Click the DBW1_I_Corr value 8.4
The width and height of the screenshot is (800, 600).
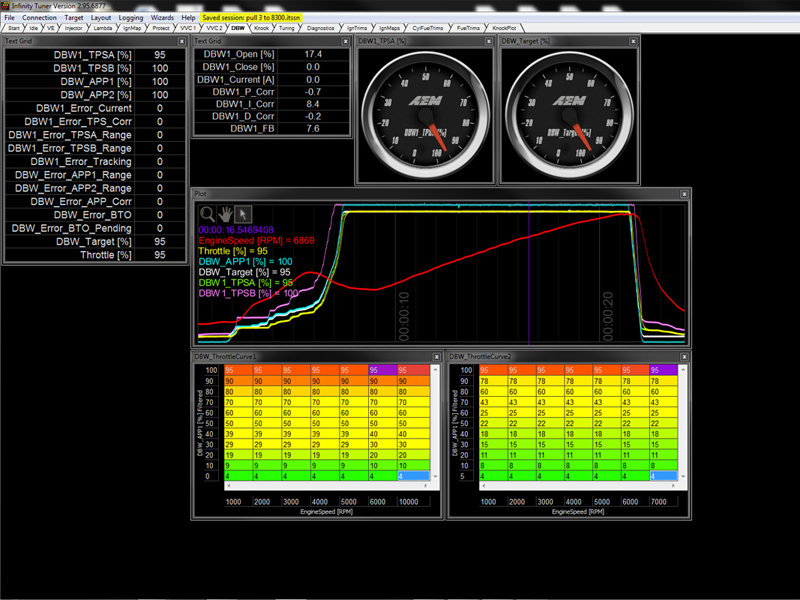click(x=313, y=104)
